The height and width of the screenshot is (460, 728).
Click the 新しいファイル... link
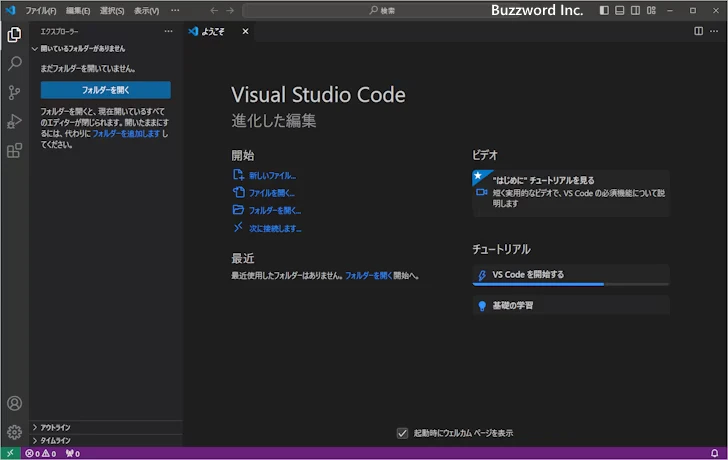[272, 175]
